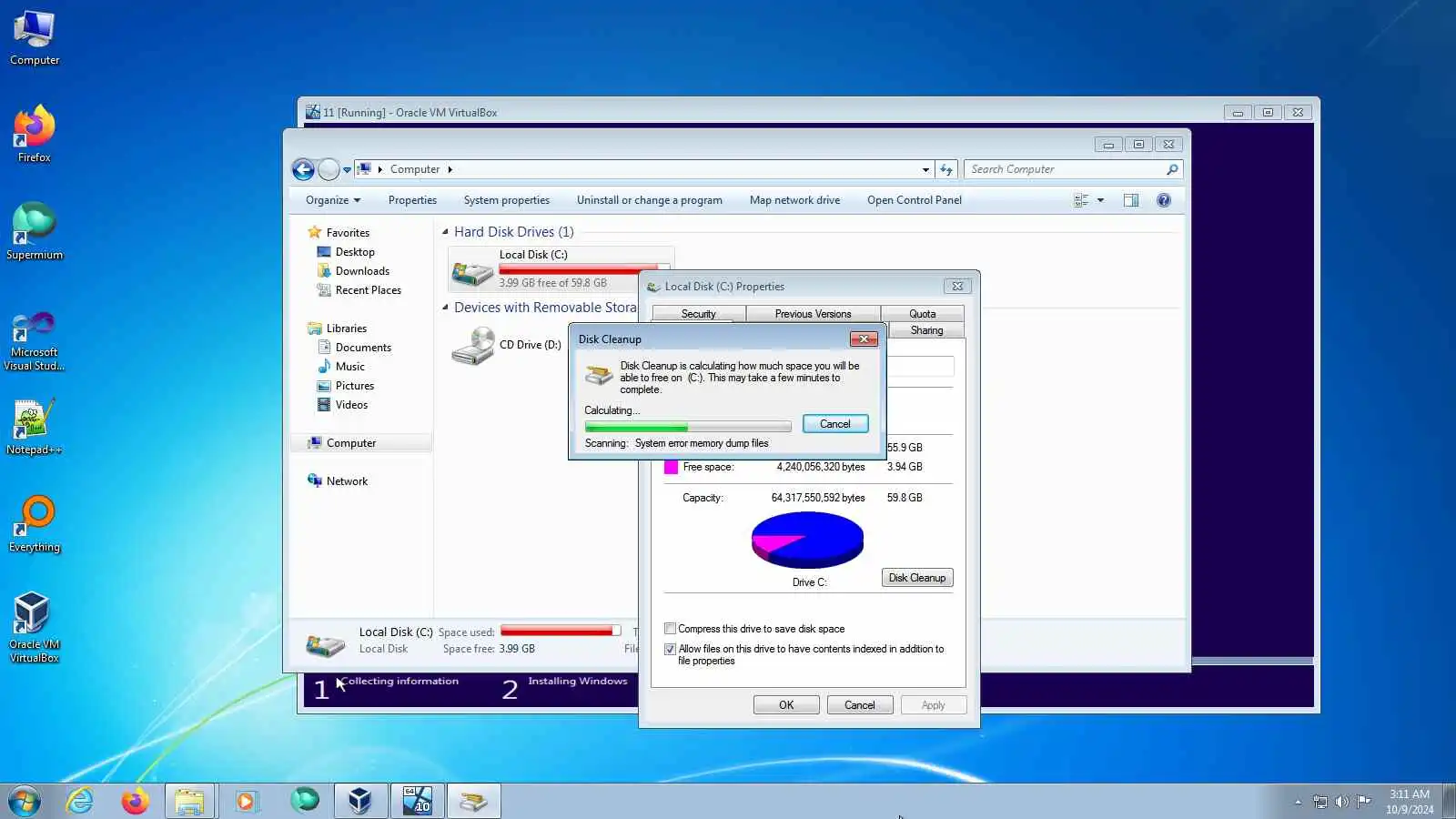Viewport: 1456px width, 819px height.
Task: Click the Disk Cleanup calculating progress bar
Action: coord(688,427)
